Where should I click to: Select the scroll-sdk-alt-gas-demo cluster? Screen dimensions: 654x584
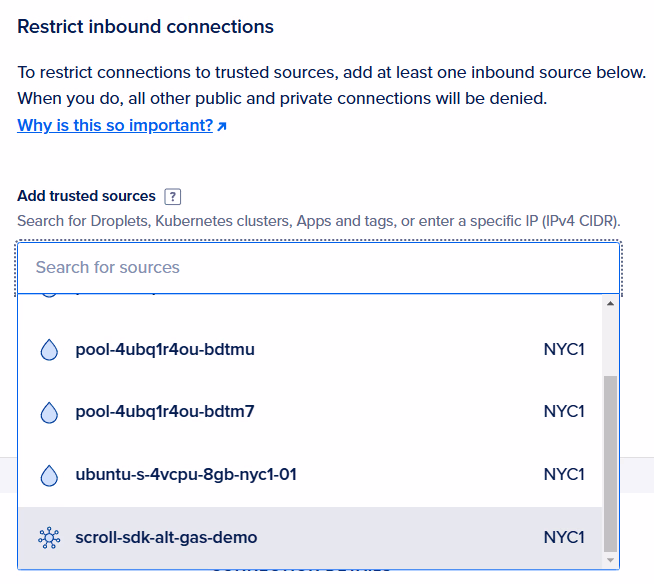pyautogui.click(x=166, y=537)
